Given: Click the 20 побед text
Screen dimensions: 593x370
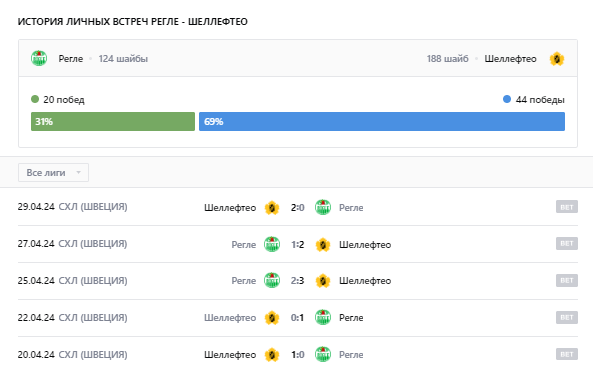Looking at the screenshot, I should (x=64, y=99).
